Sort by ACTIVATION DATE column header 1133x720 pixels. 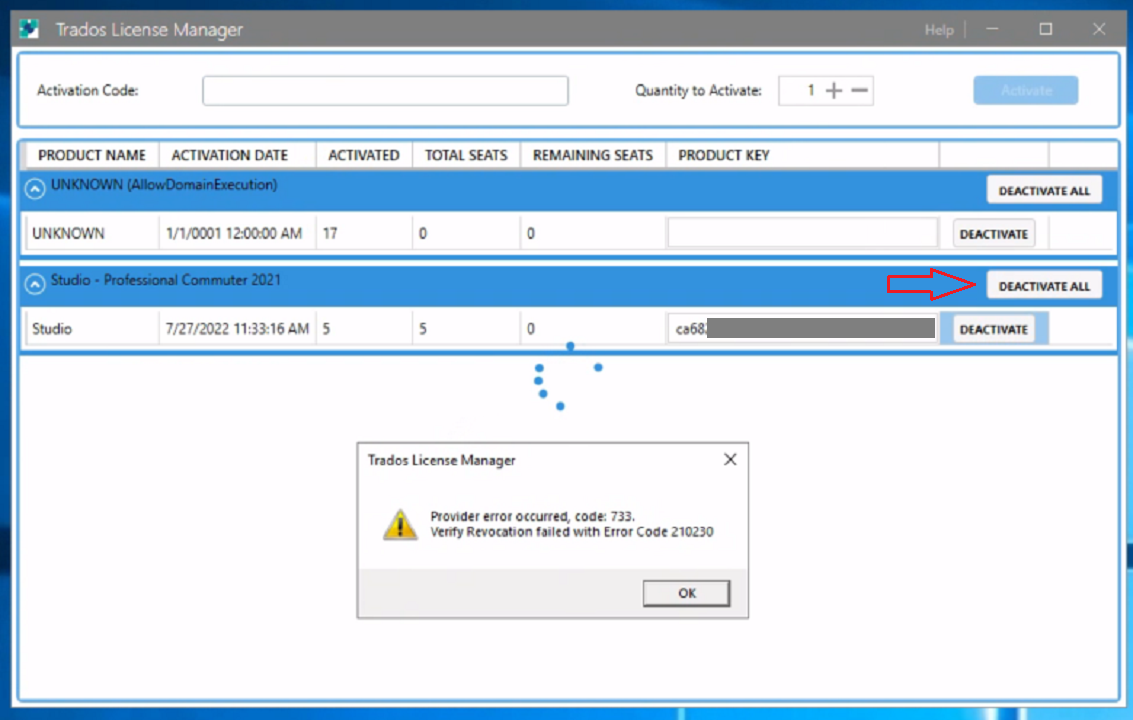click(230, 155)
